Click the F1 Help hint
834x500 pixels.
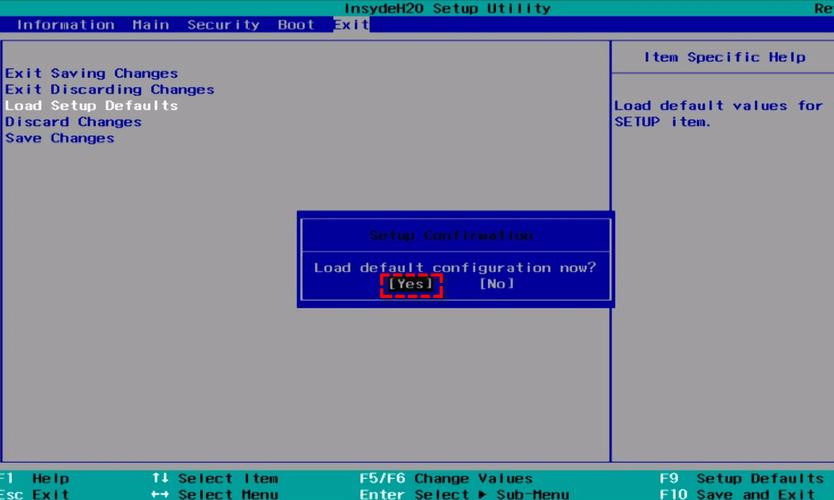(x=37, y=478)
